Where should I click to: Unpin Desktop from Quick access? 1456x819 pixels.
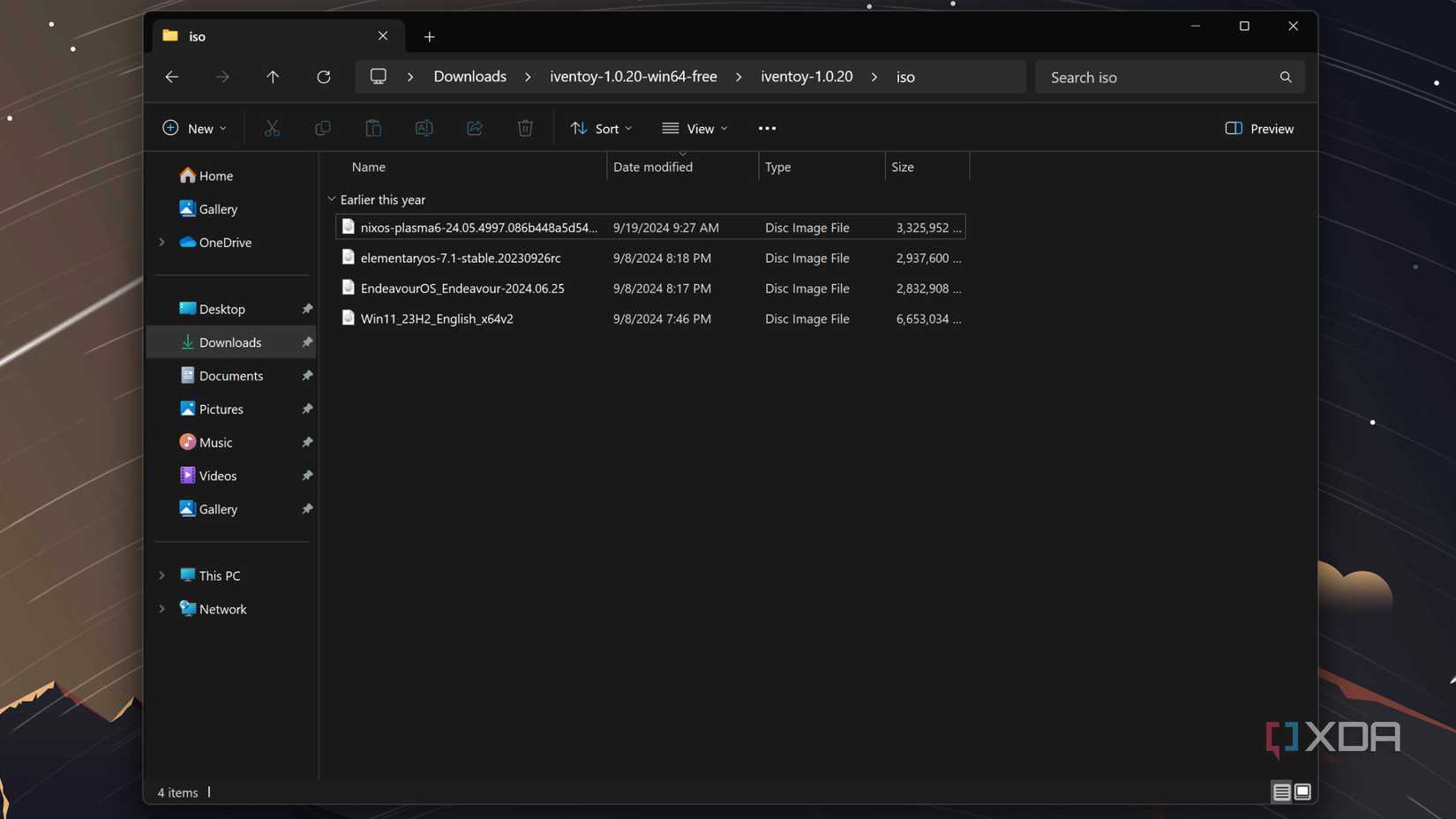tap(307, 309)
